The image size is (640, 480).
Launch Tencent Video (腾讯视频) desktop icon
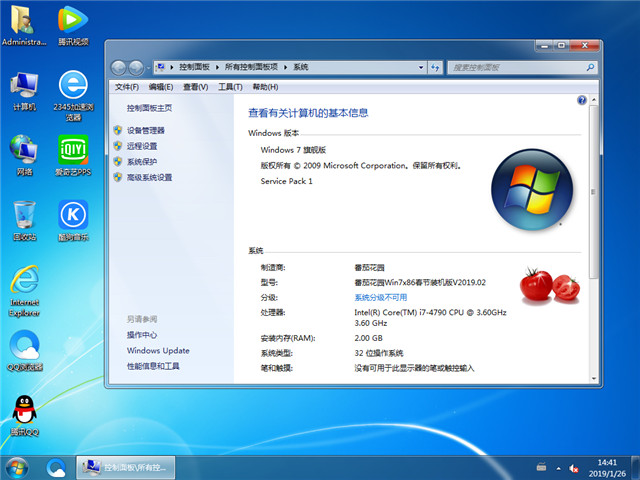point(73,24)
